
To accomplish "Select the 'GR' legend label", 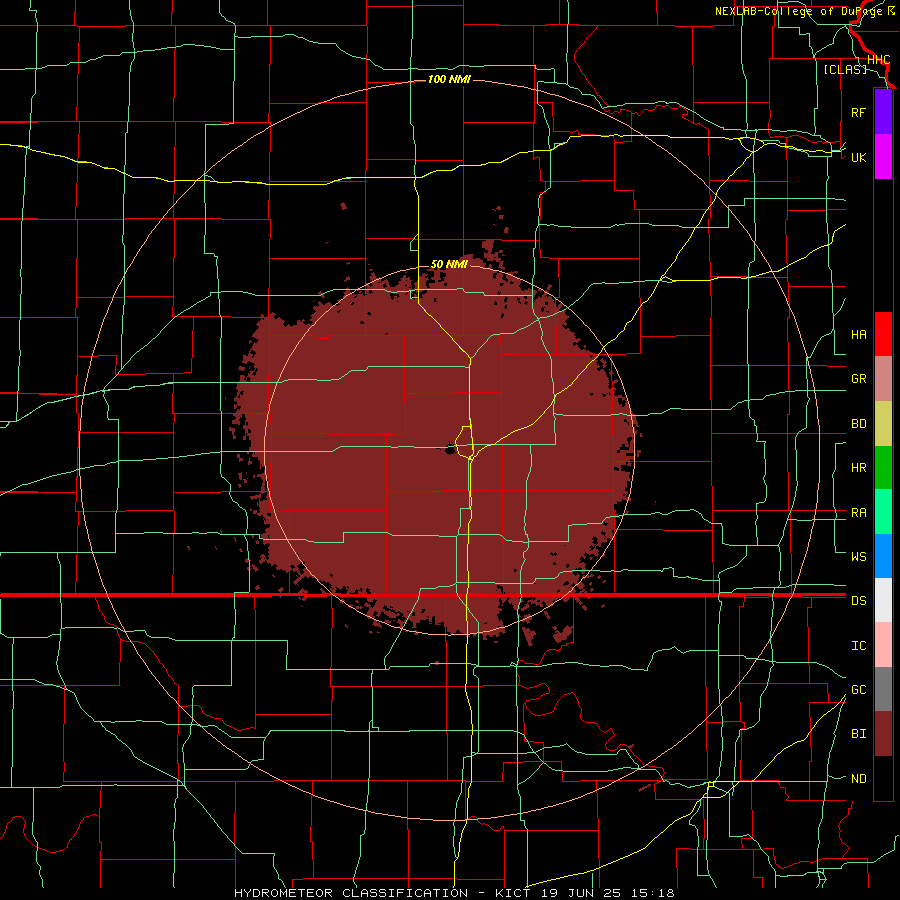I will [x=858, y=379].
